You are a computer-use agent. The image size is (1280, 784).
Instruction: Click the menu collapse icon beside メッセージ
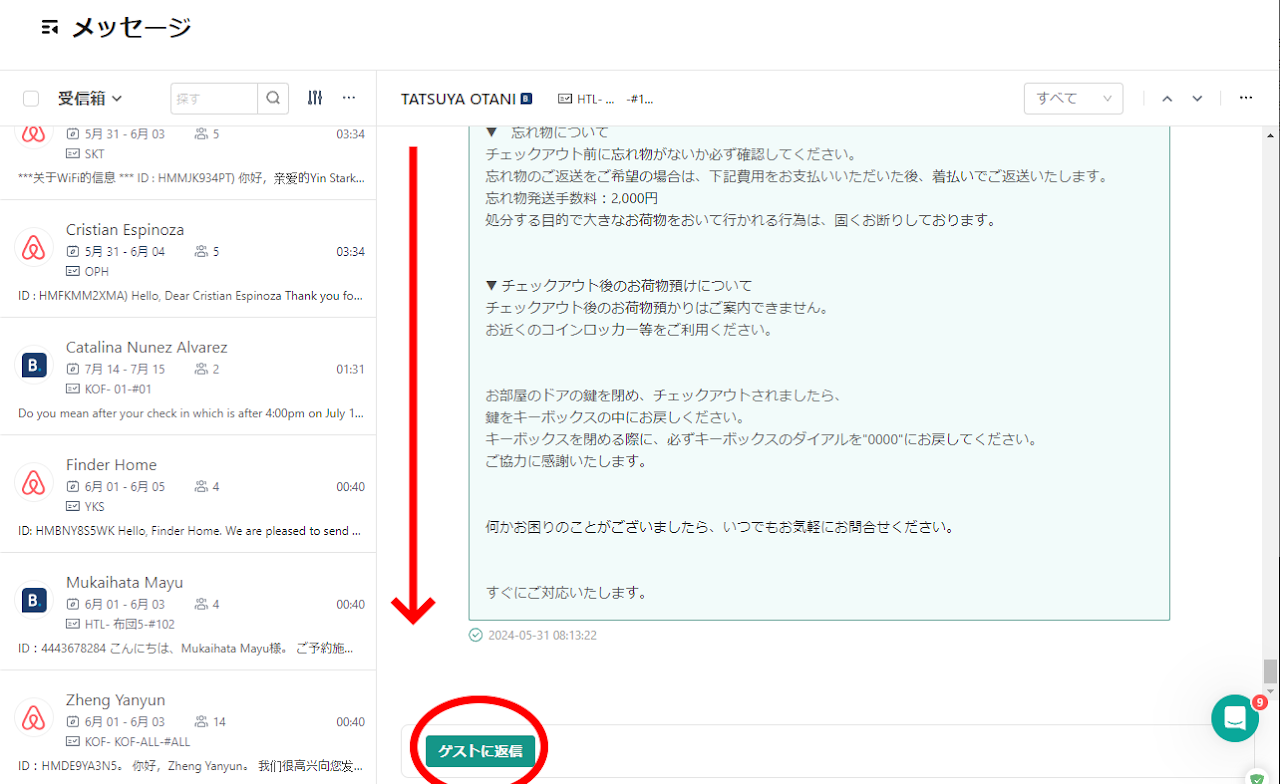pyautogui.click(x=50, y=28)
